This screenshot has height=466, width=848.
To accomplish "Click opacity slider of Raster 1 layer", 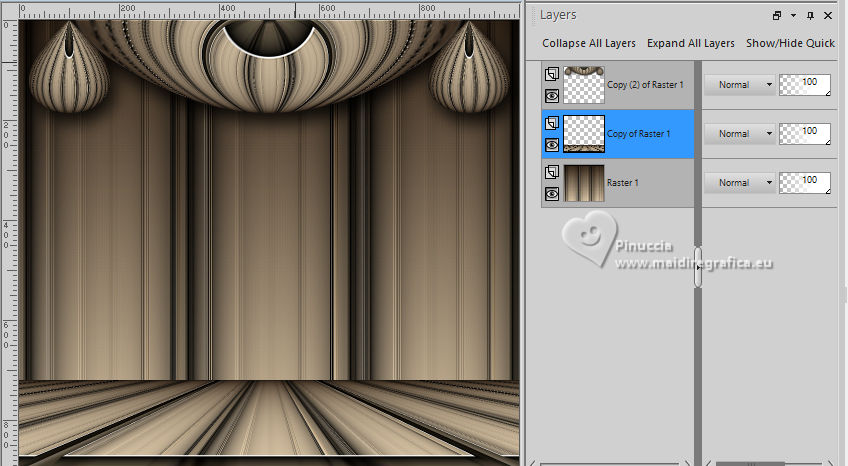I will point(805,183).
